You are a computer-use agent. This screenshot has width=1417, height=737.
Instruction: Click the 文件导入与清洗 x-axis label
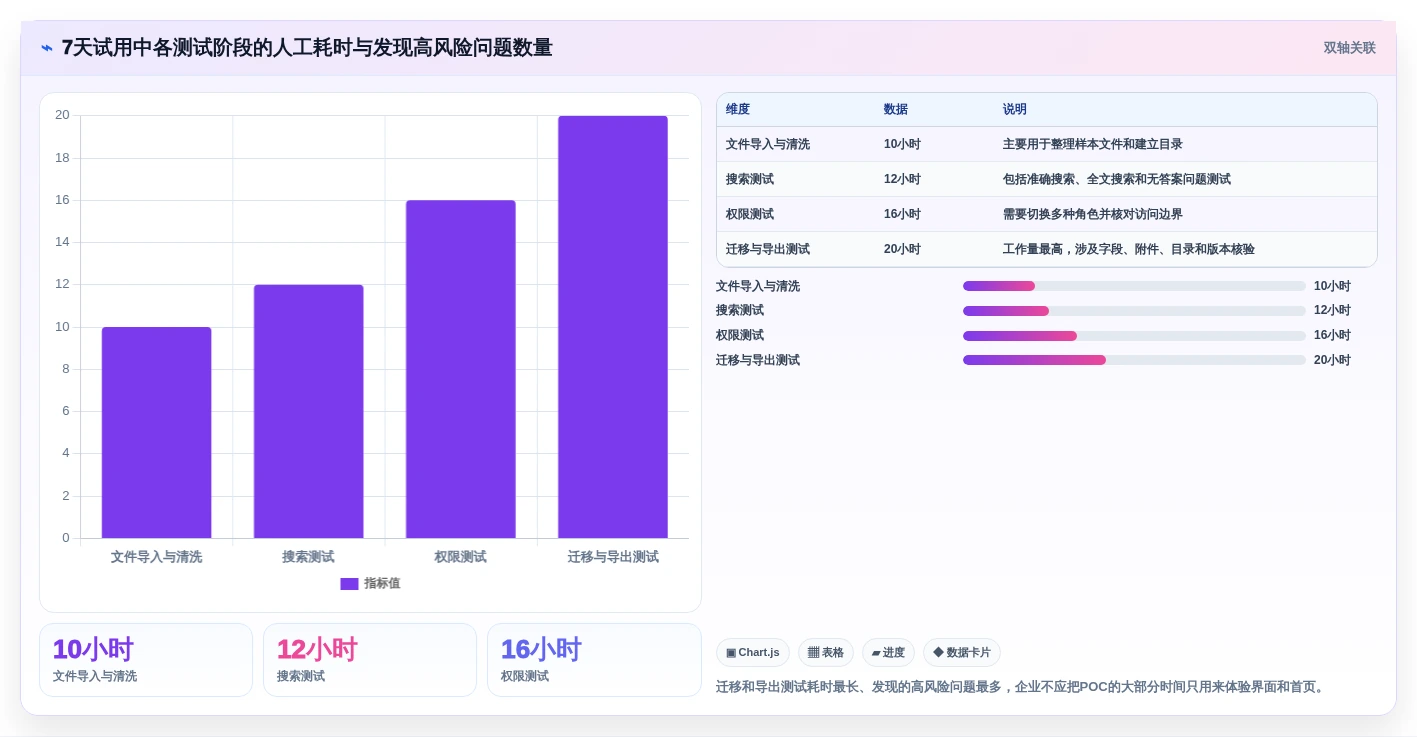pyautogui.click(x=156, y=557)
